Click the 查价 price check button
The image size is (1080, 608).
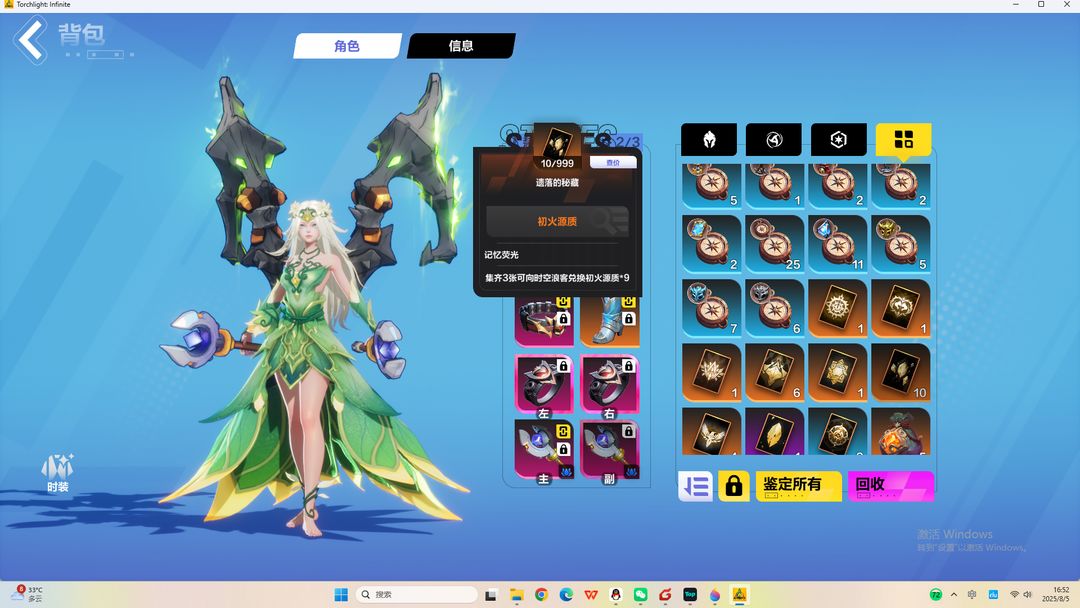pos(613,163)
